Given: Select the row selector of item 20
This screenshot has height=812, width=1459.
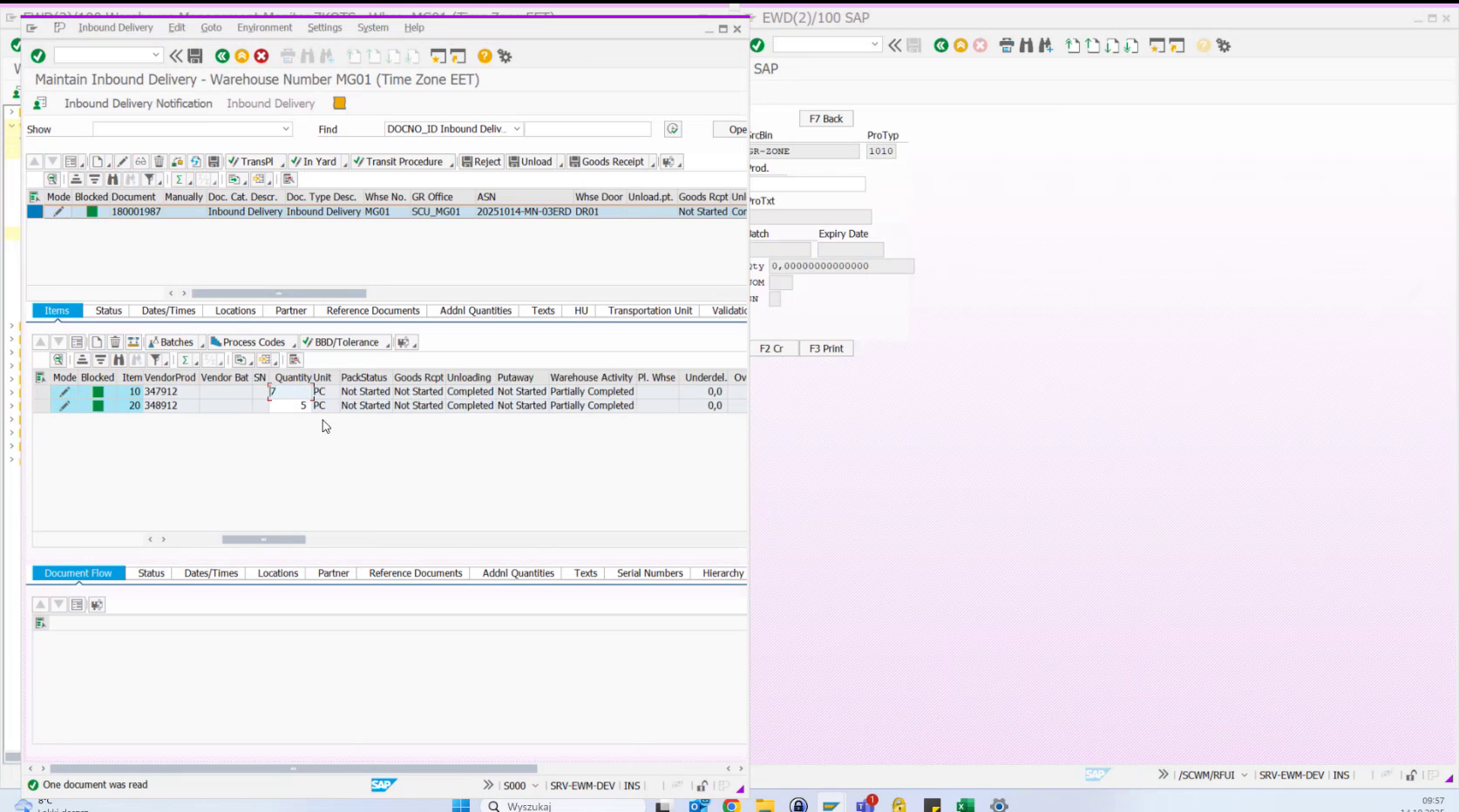Looking at the screenshot, I should [40, 405].
